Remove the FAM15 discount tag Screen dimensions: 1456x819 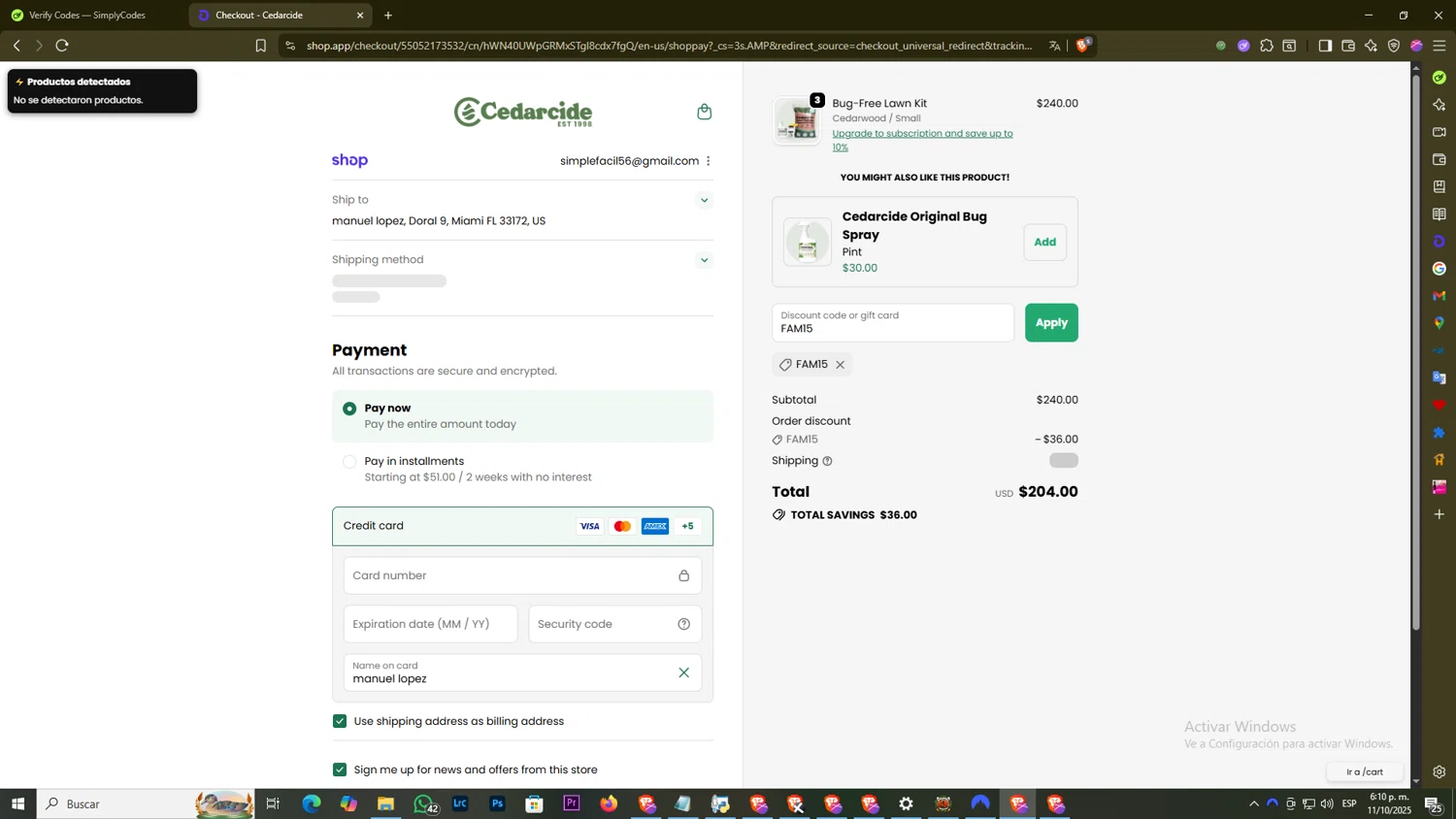[x=841, y=365]
